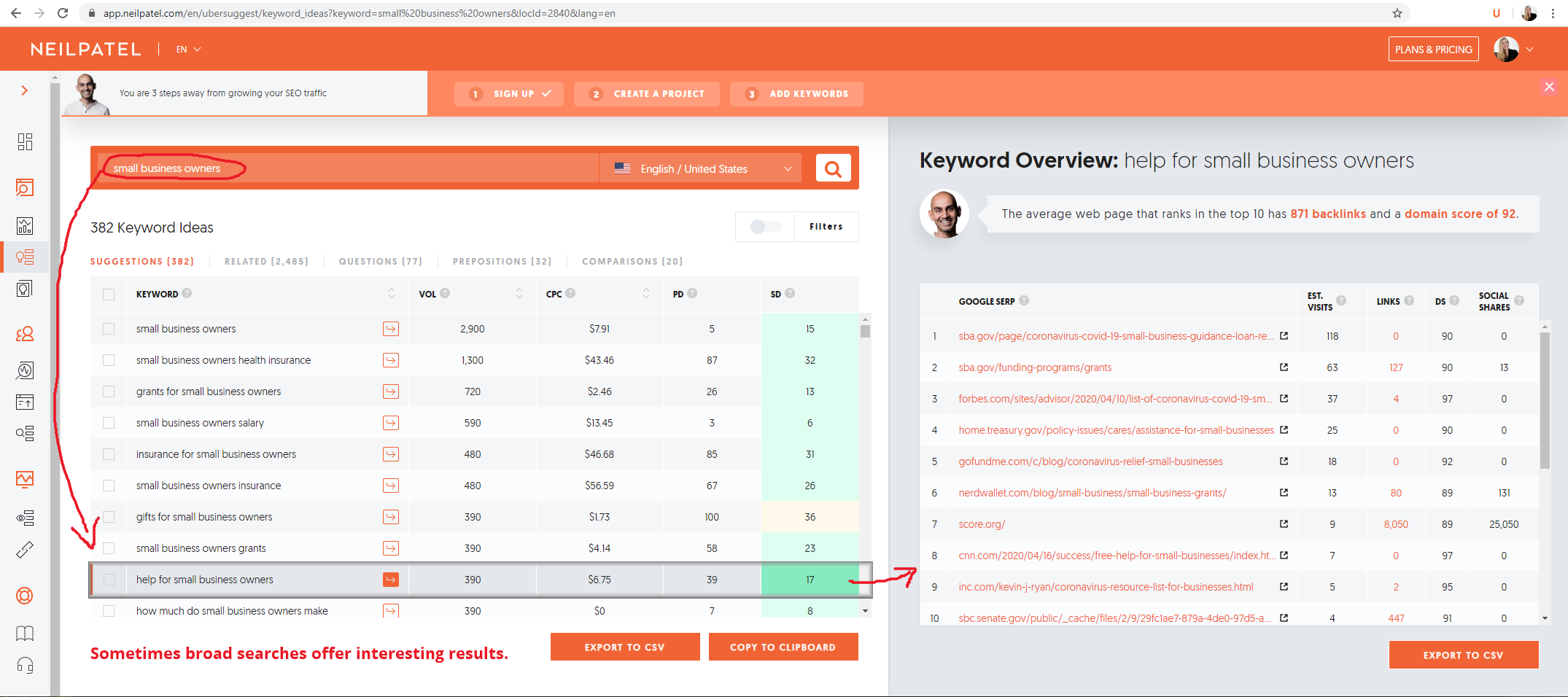Open the Consulting headphones icon
This screenshot has height=697, width=1568.
25,665
